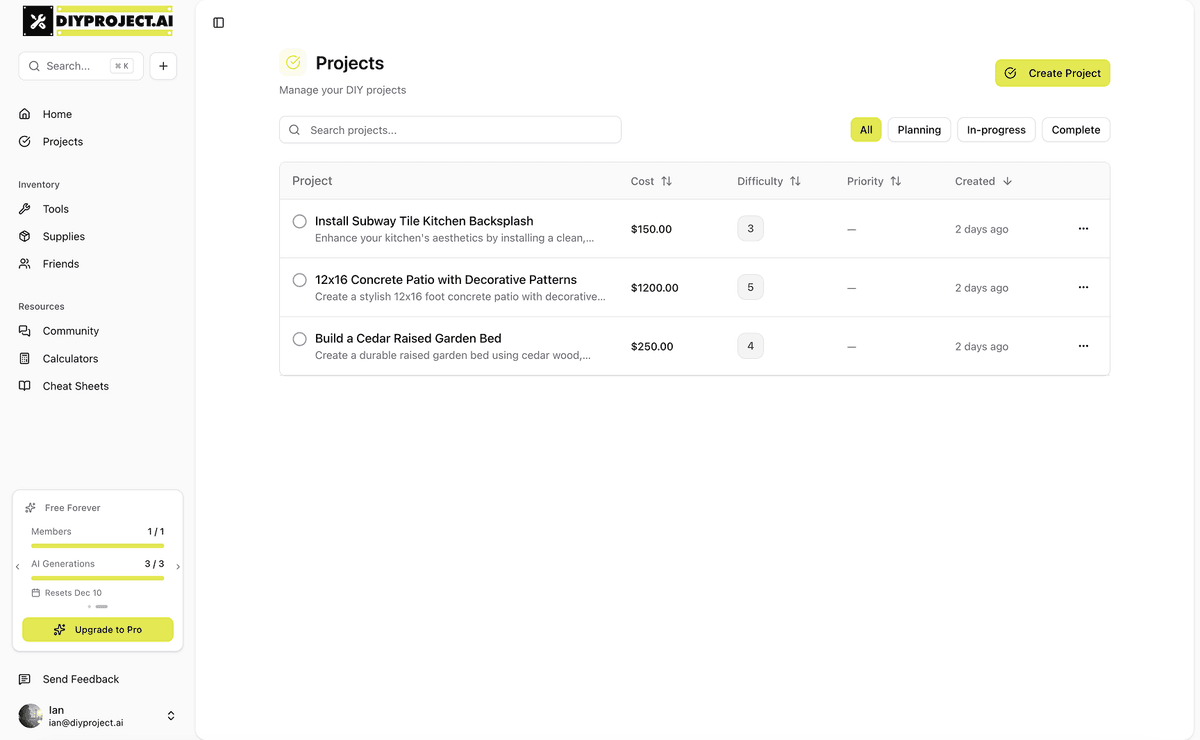Expand the user account chevron at bottom
Screen dimensions: 1200x740
point(170,715)
